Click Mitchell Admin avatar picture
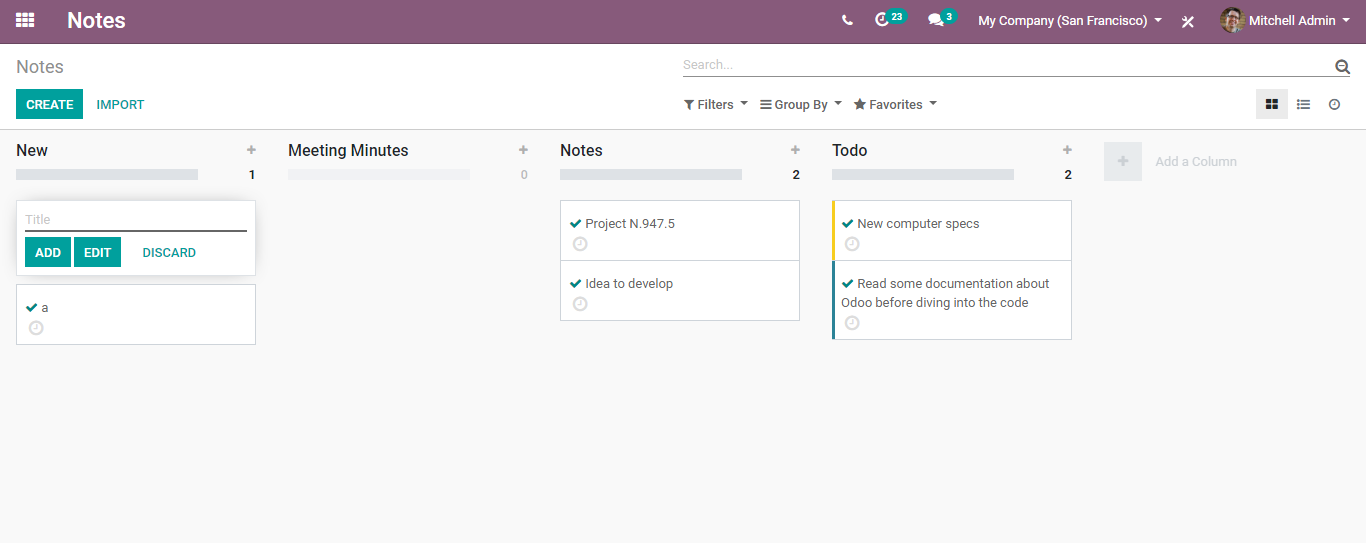1366x543 pixels. (1232, 20)
